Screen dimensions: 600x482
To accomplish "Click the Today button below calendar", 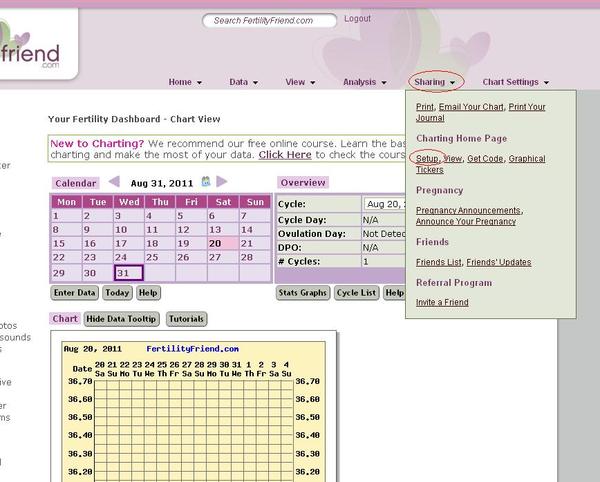I will tap(117, 293).
